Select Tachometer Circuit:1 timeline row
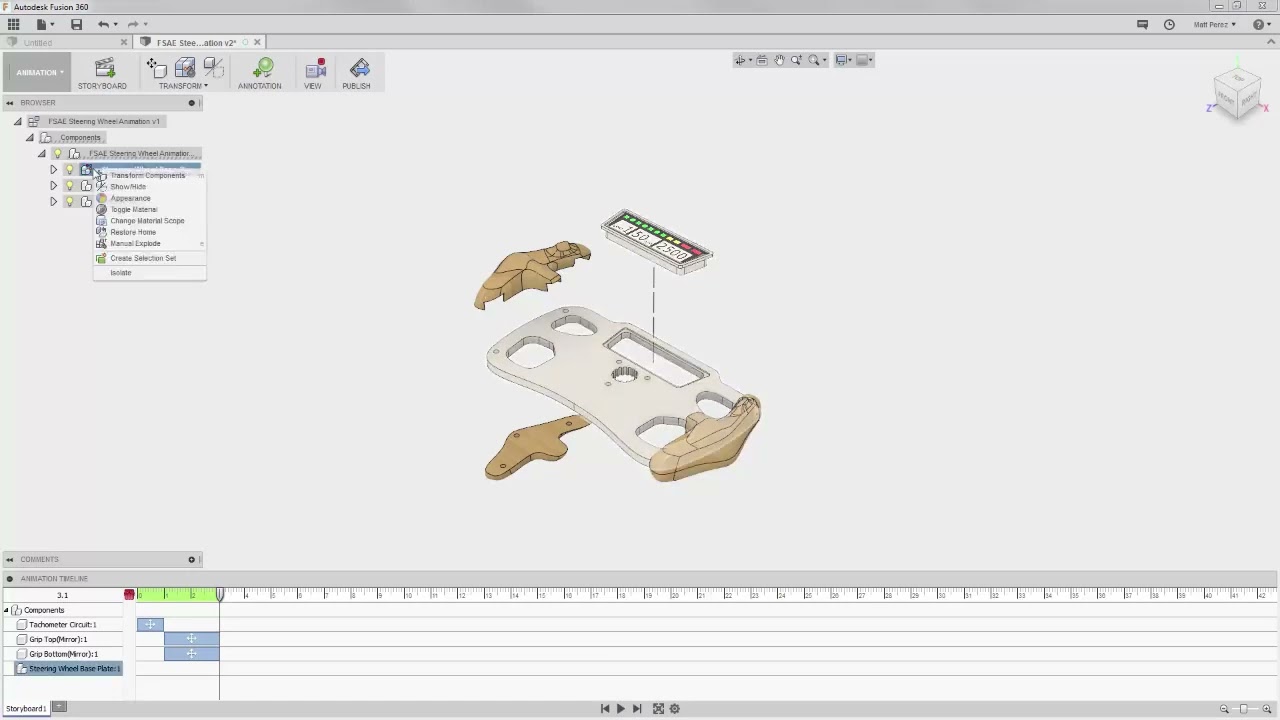The image size is (1280, 720). [62, 625]
